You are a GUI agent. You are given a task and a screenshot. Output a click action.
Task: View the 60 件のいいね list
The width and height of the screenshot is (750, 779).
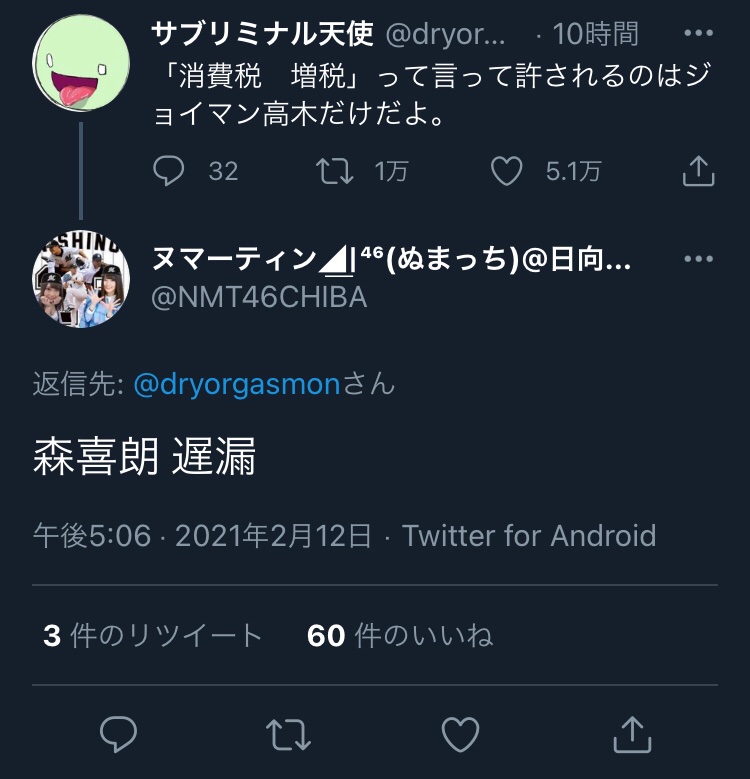[x=400, y=635]
